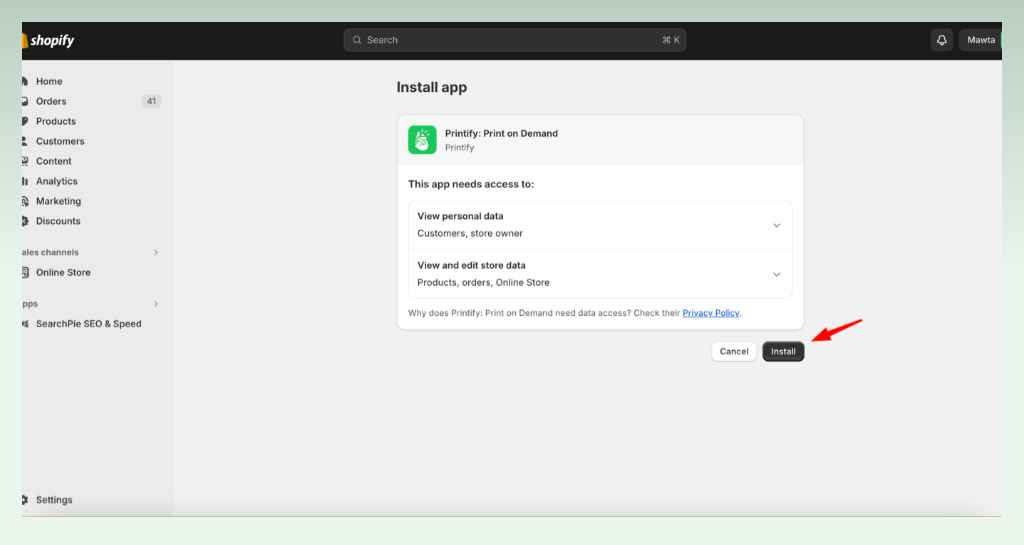Image resolution: width=1024 pixels, height=545 pixels.
Task: Go to Home in sidebar
Action: pyautogui.click(x=49, y=81)
